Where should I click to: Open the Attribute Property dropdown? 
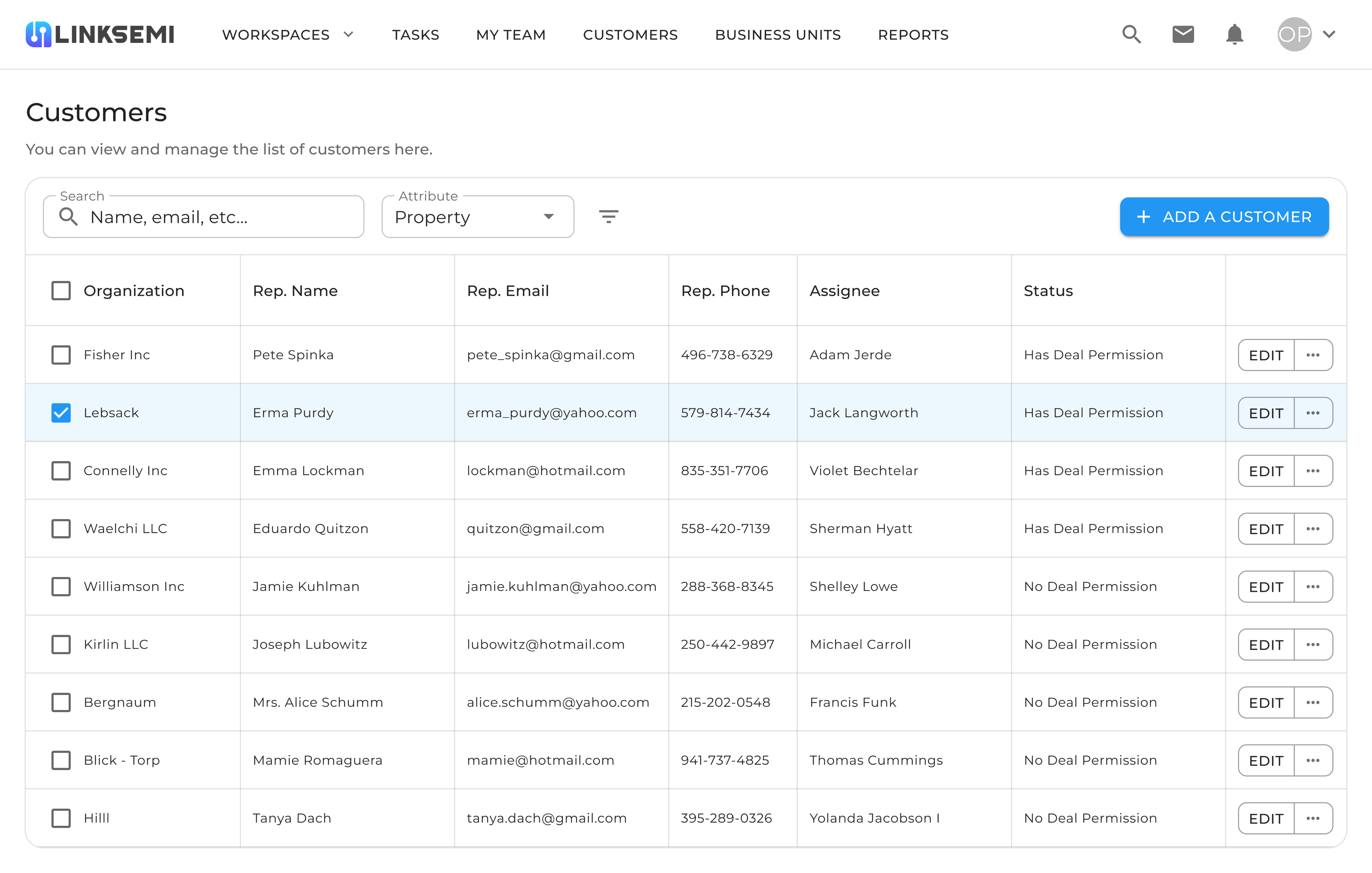[477, 217]
